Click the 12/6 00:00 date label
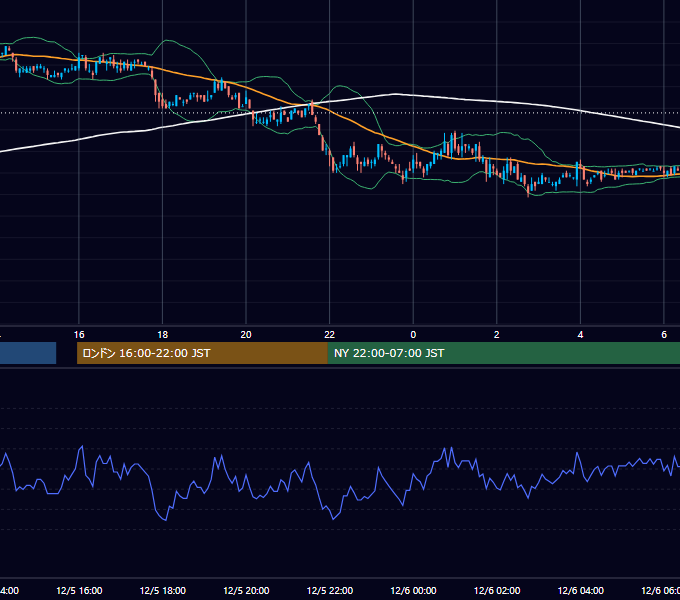Image resolution: width=680 pixels, height=600 pixels. pos(413,591)
